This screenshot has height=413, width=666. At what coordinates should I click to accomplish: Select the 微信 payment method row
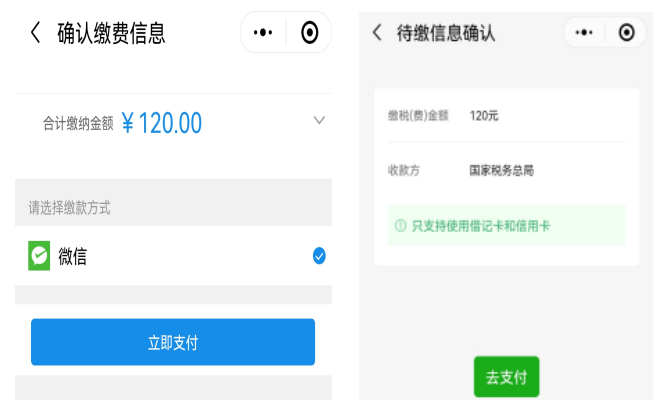[x=173, y=256]
